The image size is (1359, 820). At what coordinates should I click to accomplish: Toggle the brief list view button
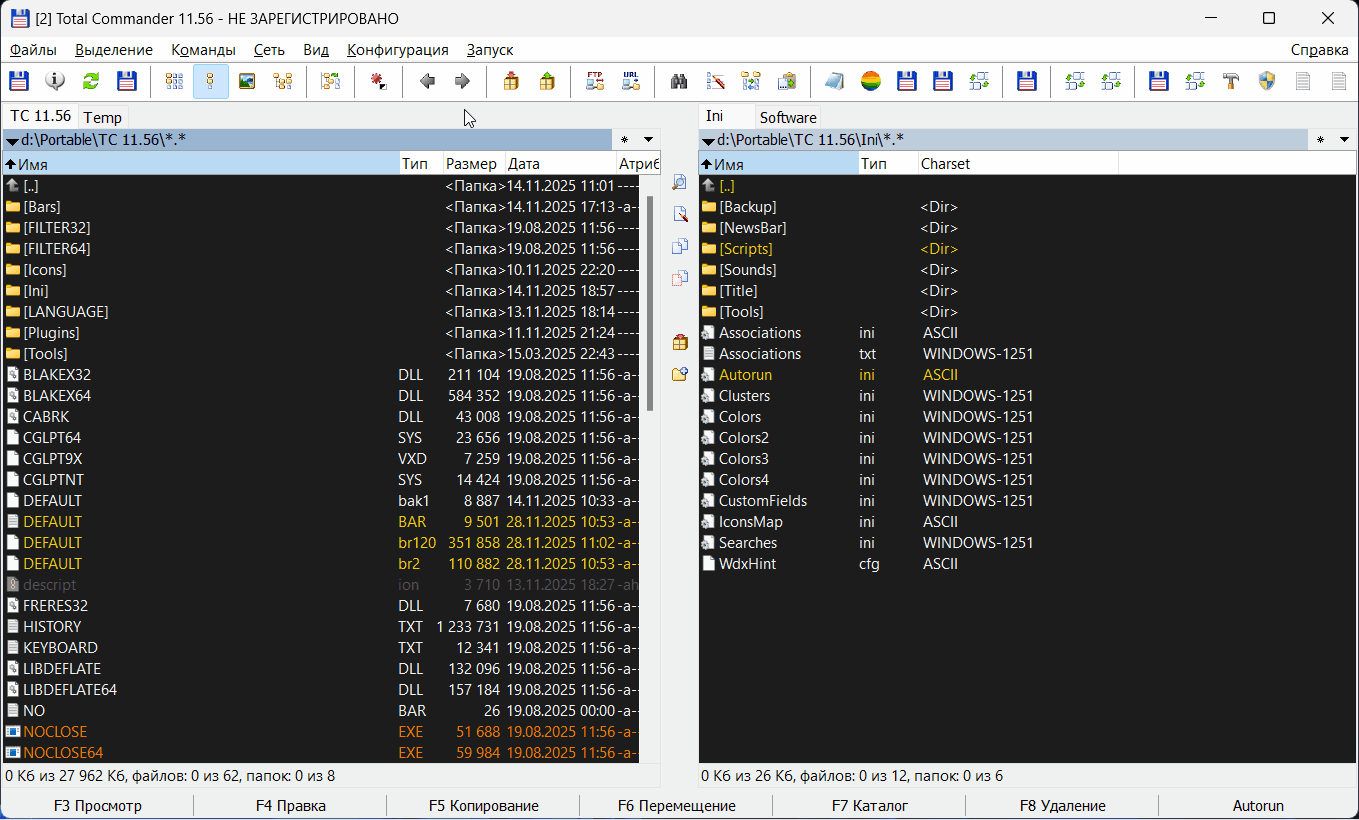pyautogui.click(x=175, y=82)
